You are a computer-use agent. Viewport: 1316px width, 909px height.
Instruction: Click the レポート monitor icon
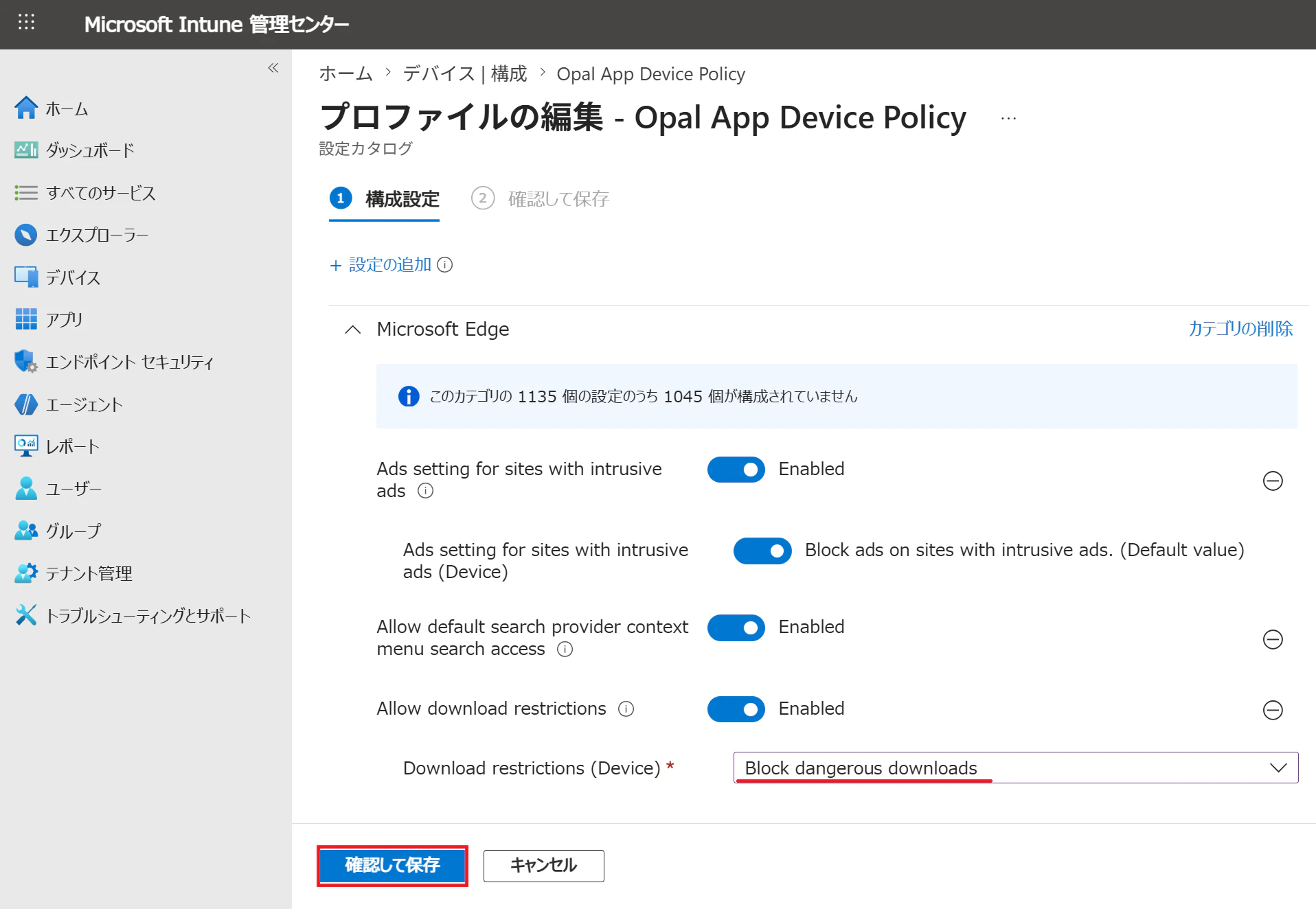pos(26,446)
